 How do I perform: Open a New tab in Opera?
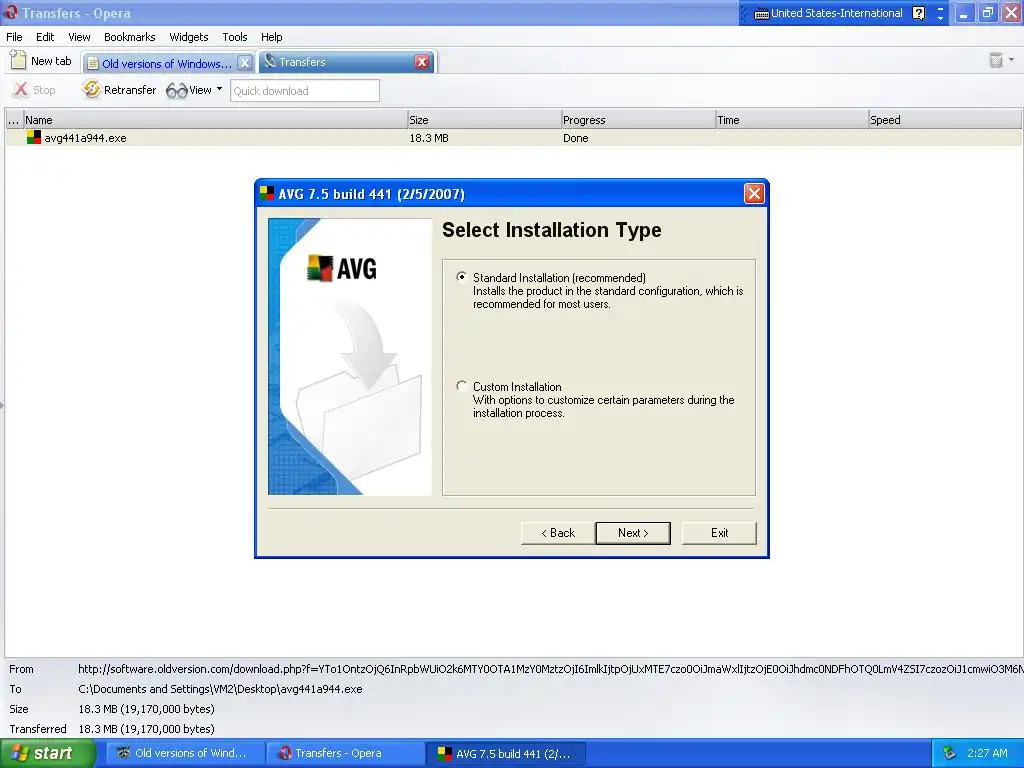[x=41, y=61]
